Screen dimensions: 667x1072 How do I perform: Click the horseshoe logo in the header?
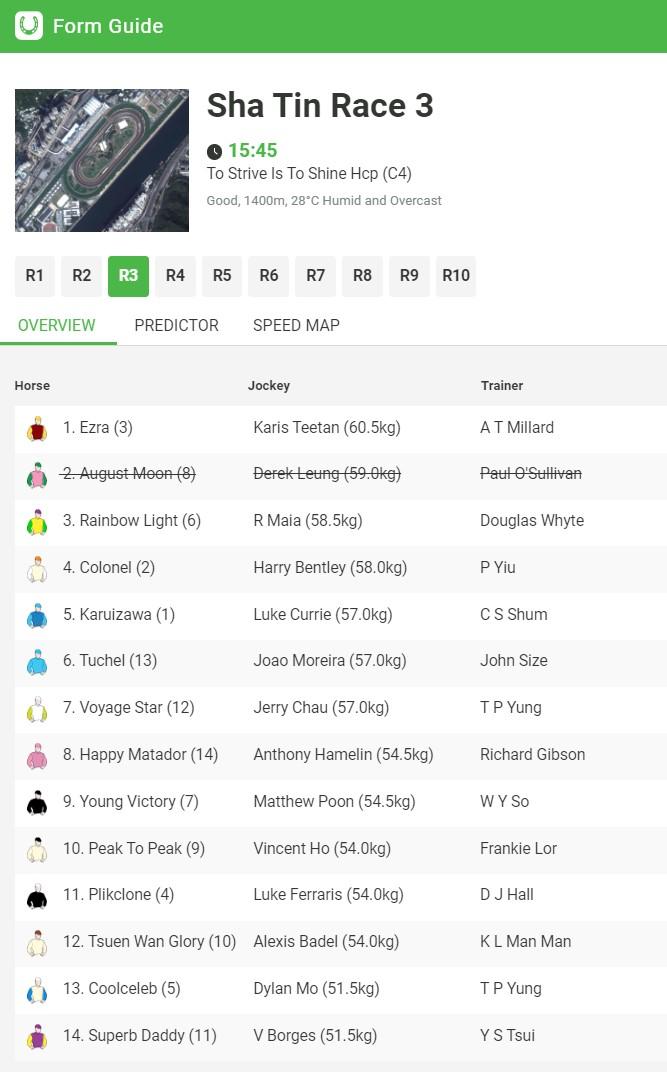point(29,26)
